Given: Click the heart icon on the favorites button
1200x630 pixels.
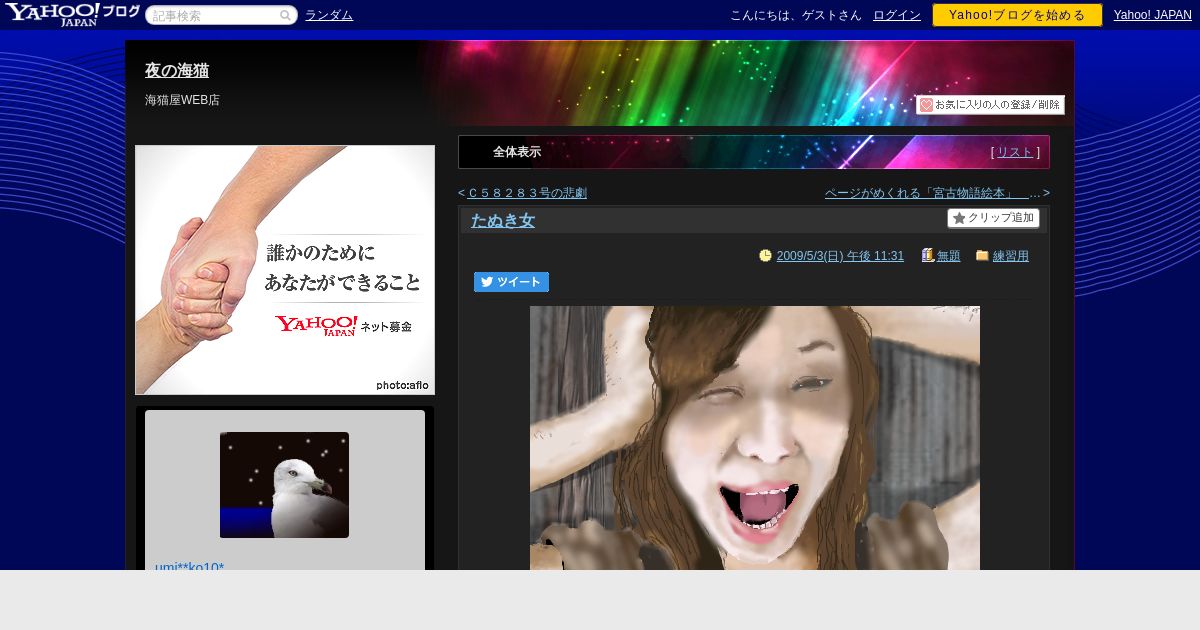Looking at the screenshot, I should click(x=926, y=105).
